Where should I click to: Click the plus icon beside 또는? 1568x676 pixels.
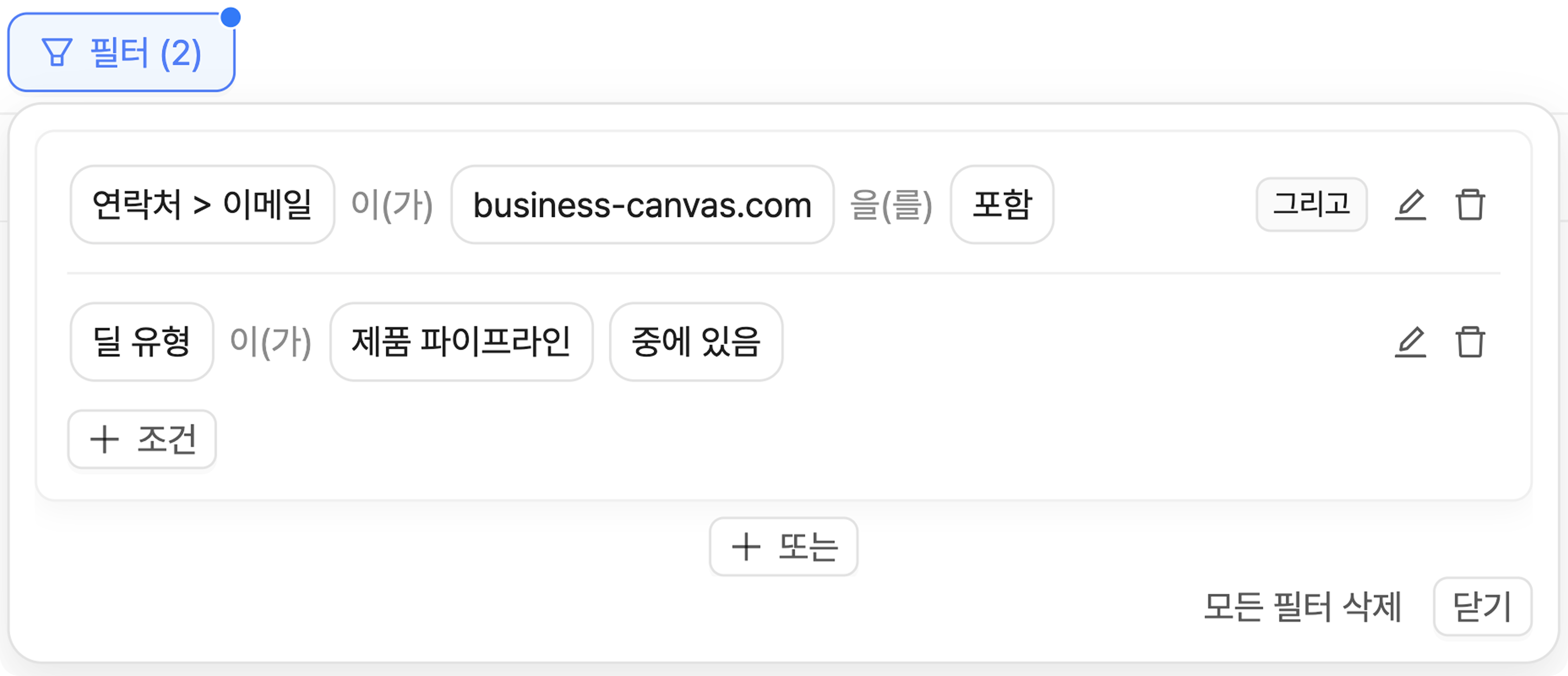point(746,546)
